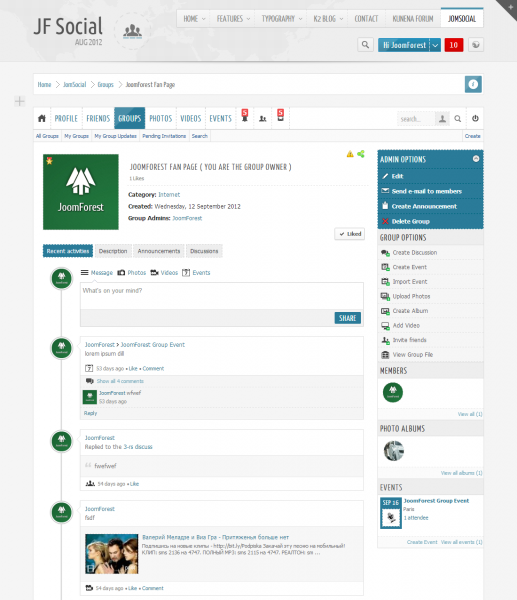Viewport: 517px width, 600px height.
Task: Click the share group green icon
Action: tap(361, 154)
